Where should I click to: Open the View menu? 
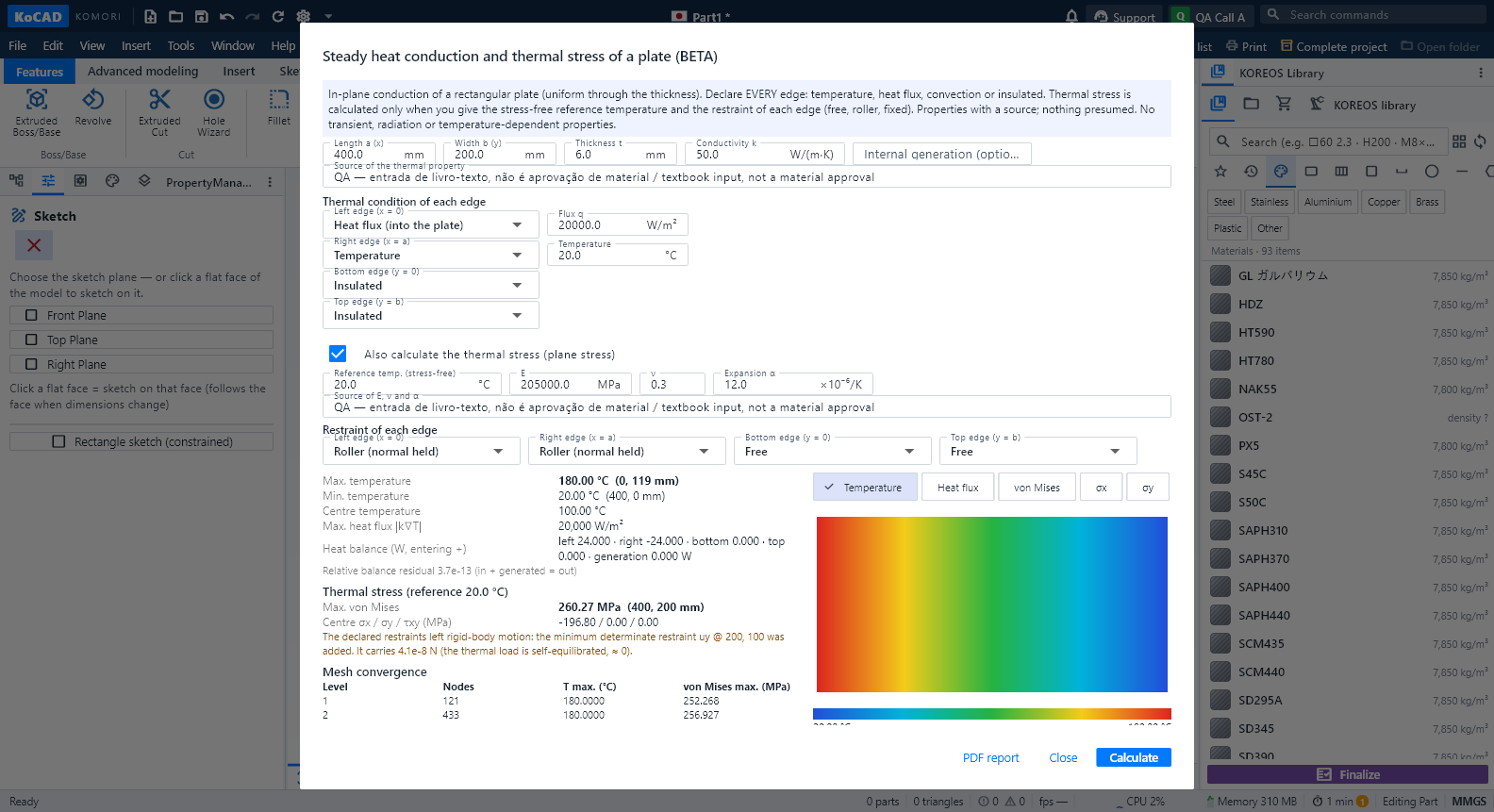92,45
